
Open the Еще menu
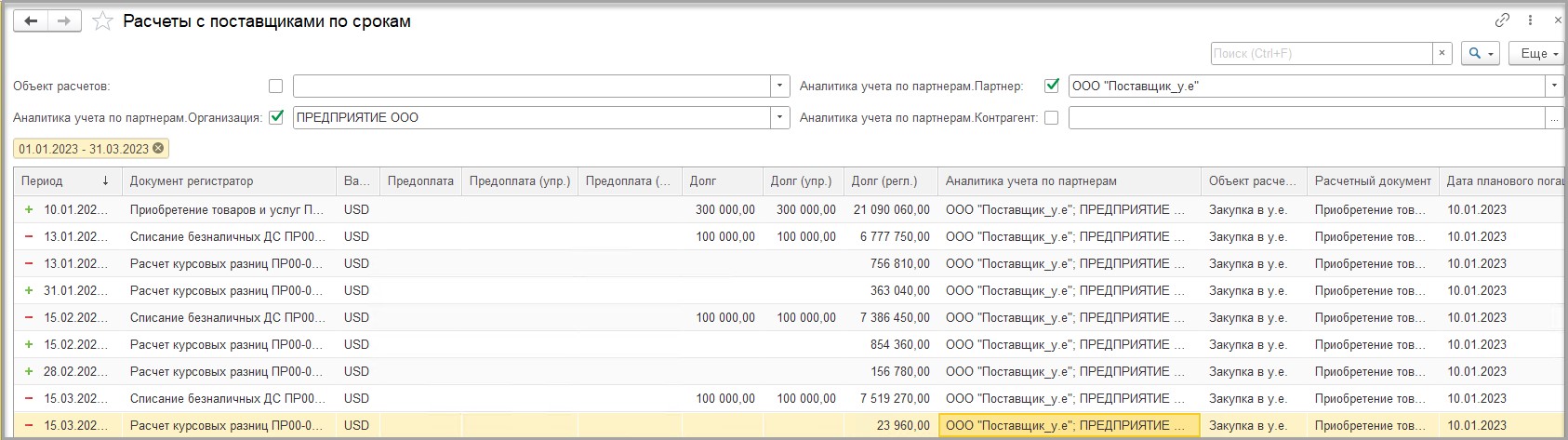[1538, 54]
